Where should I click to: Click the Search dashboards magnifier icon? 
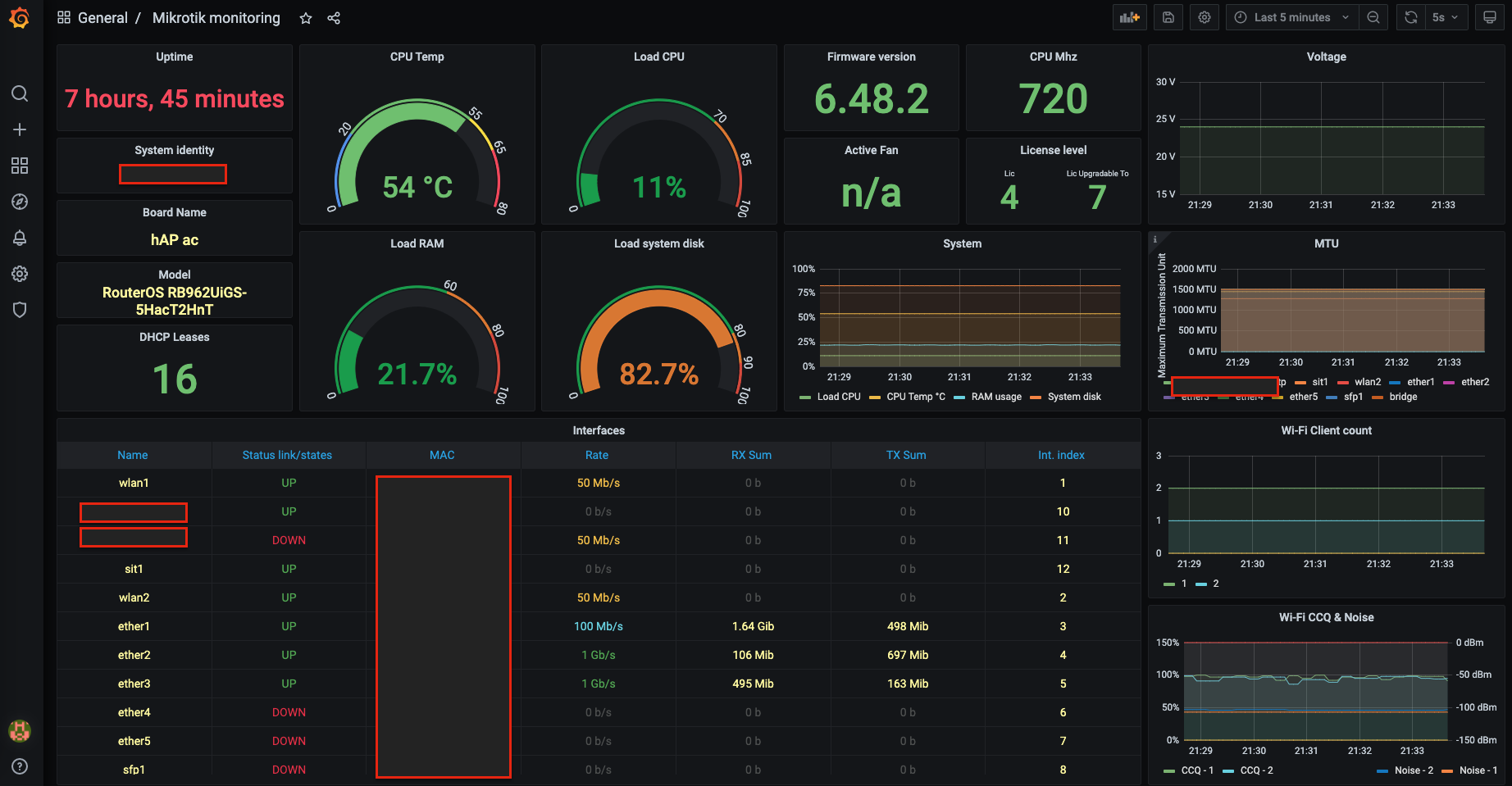20,93
